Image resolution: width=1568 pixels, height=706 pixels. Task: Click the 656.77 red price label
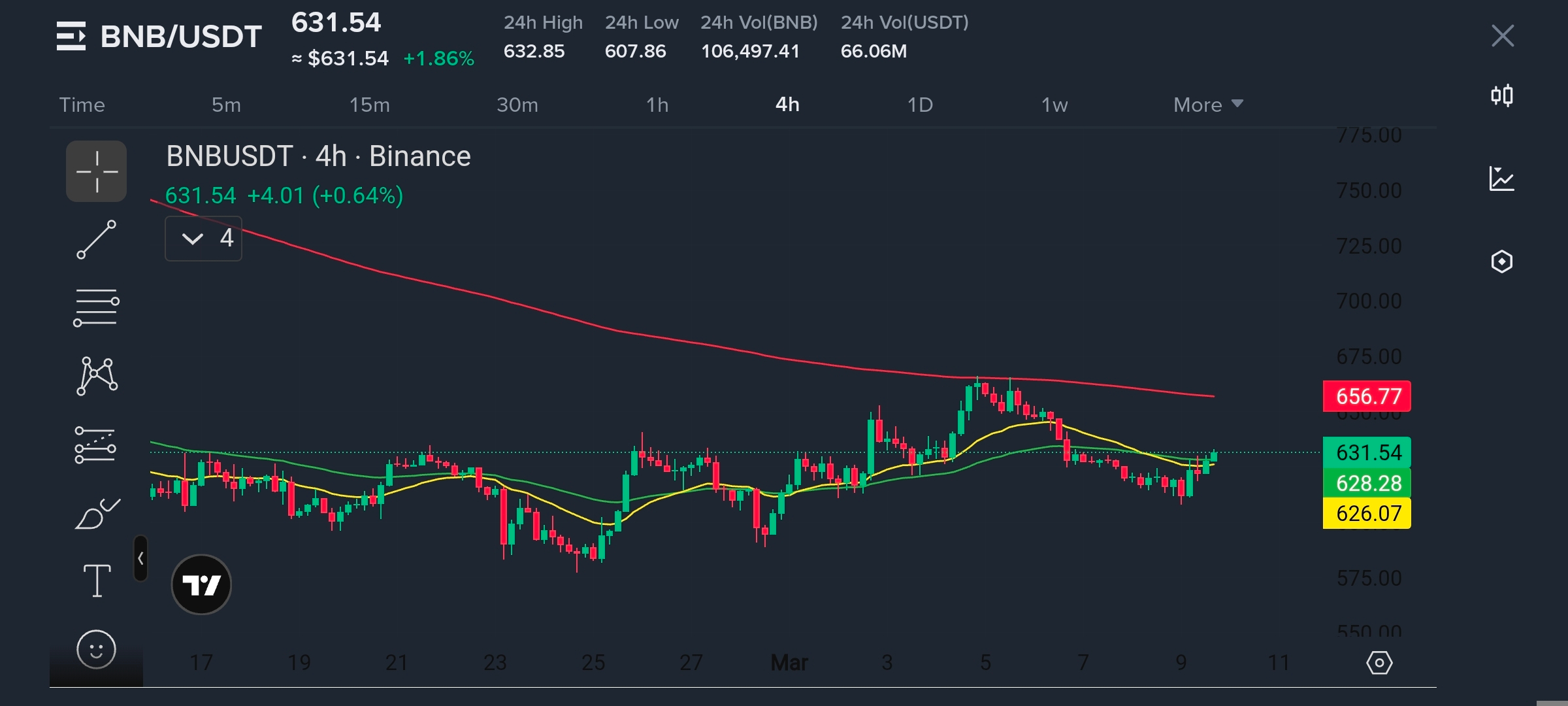coord(1367,396)
